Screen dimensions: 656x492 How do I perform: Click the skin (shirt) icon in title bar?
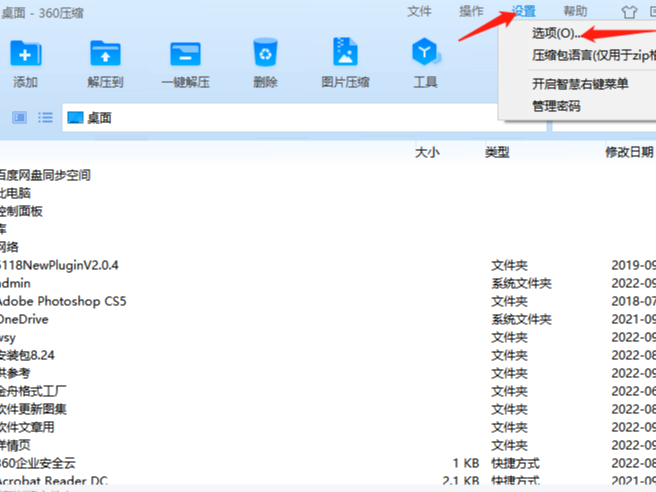[x=629, y=12]
